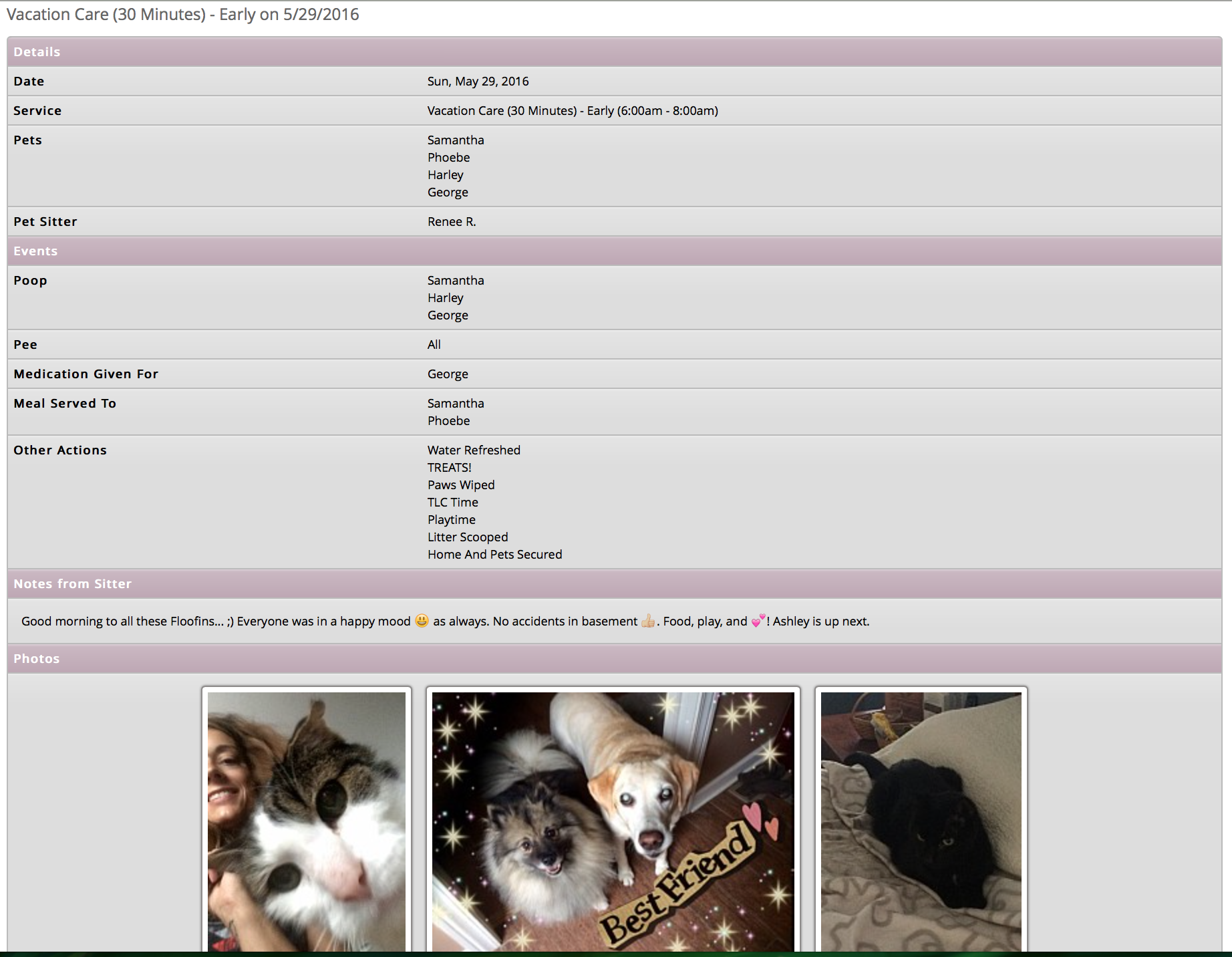Click note text 'Ashley is up next.'

[x=821, y=621]
